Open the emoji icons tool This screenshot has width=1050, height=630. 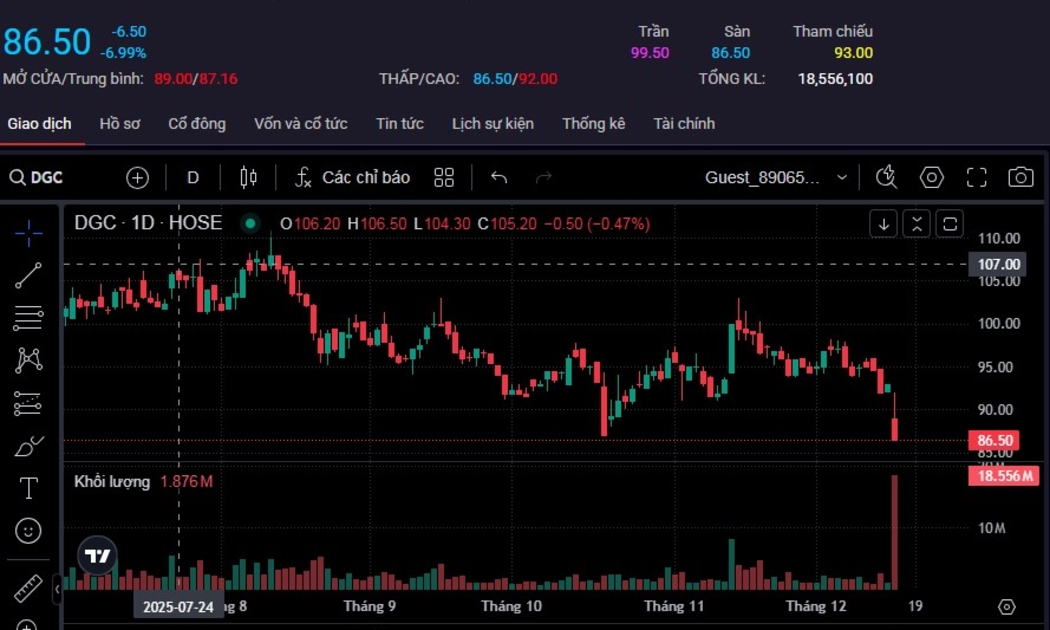pyautogui.click(x=29, y=530)
